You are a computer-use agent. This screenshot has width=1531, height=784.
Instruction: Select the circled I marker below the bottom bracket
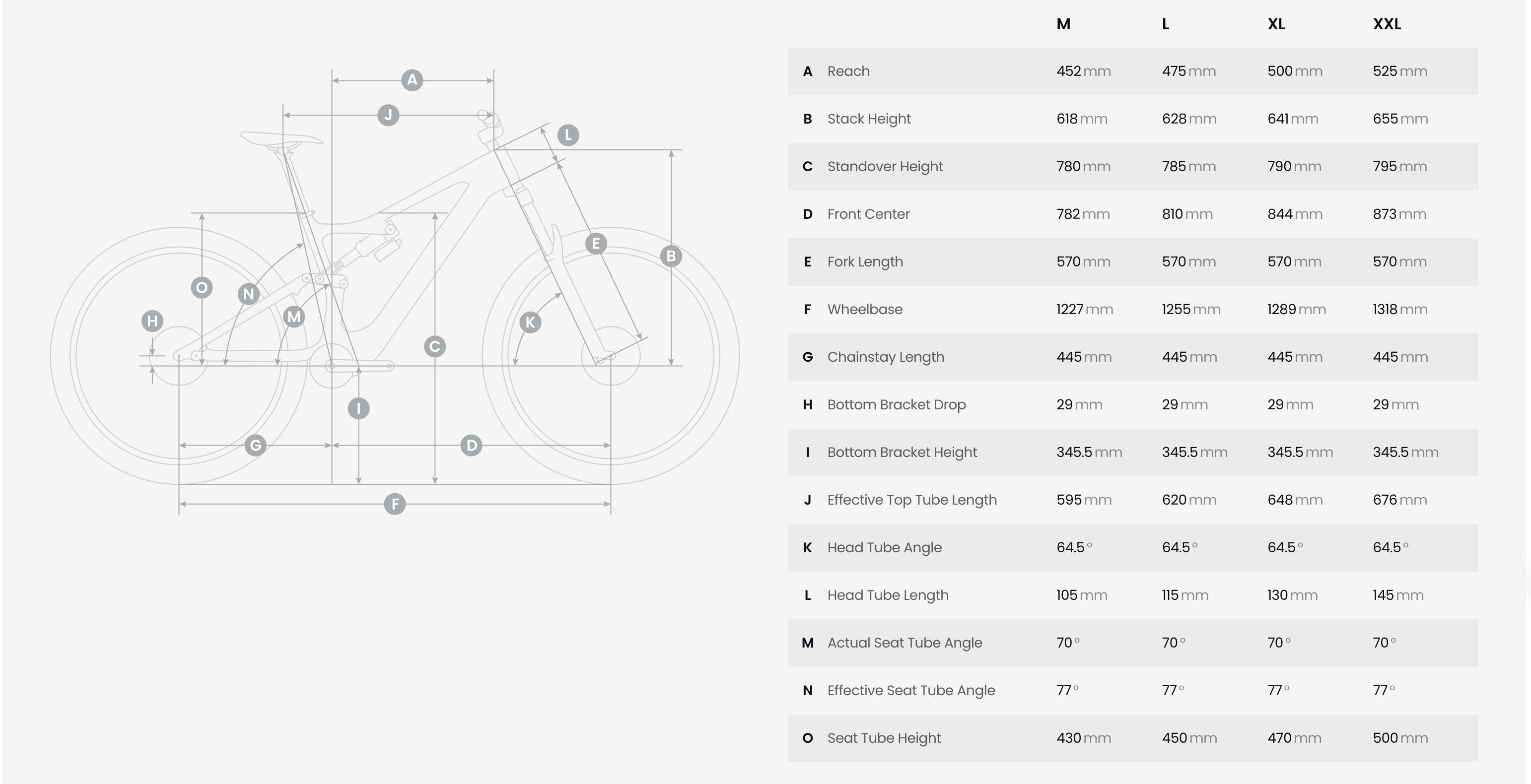[358, 409]
